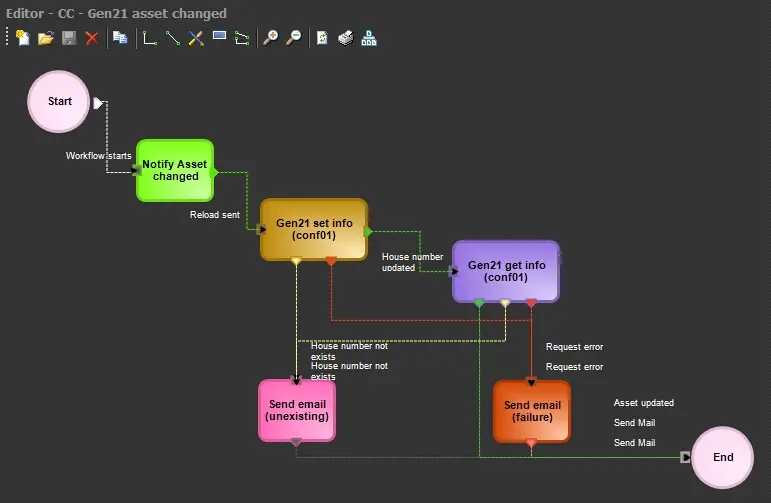
Task: Select the pink Send email (unexisting) node
Action: click(297, 410)
